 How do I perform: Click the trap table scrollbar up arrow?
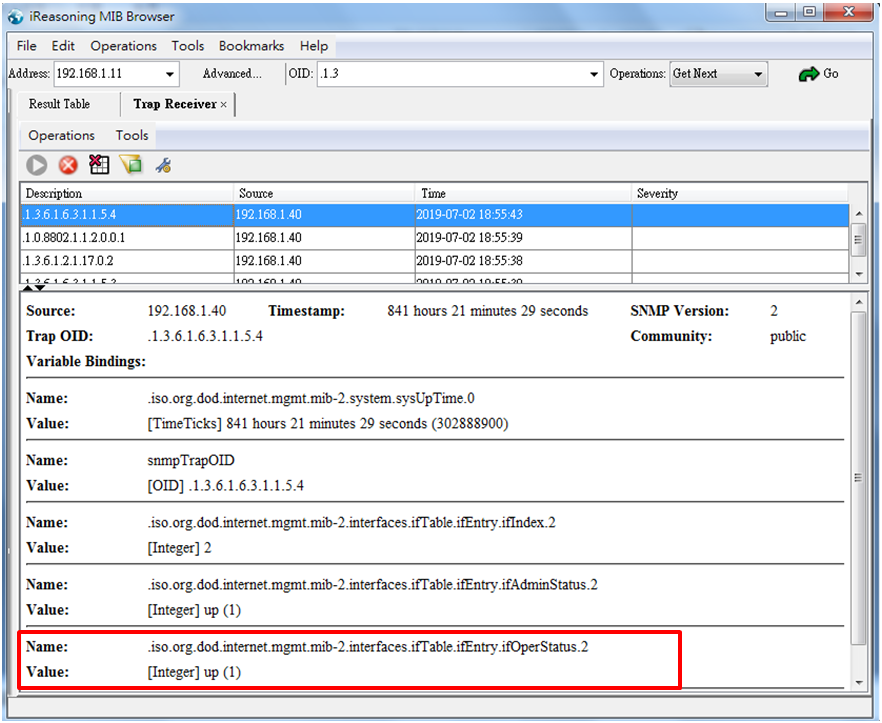[x=858, y=214]
